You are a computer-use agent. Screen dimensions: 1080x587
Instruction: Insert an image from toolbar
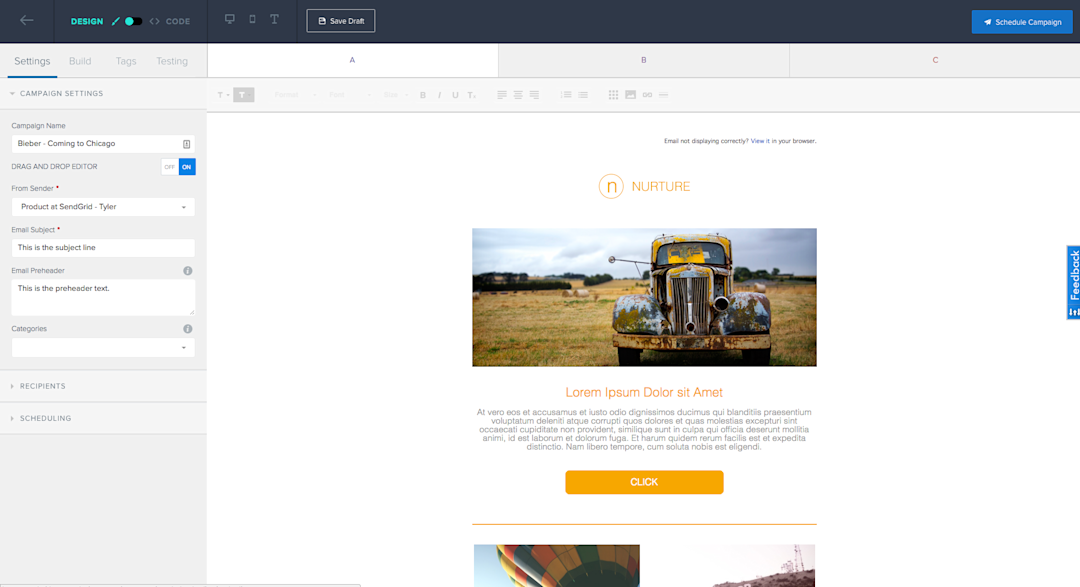click(630, 95)
